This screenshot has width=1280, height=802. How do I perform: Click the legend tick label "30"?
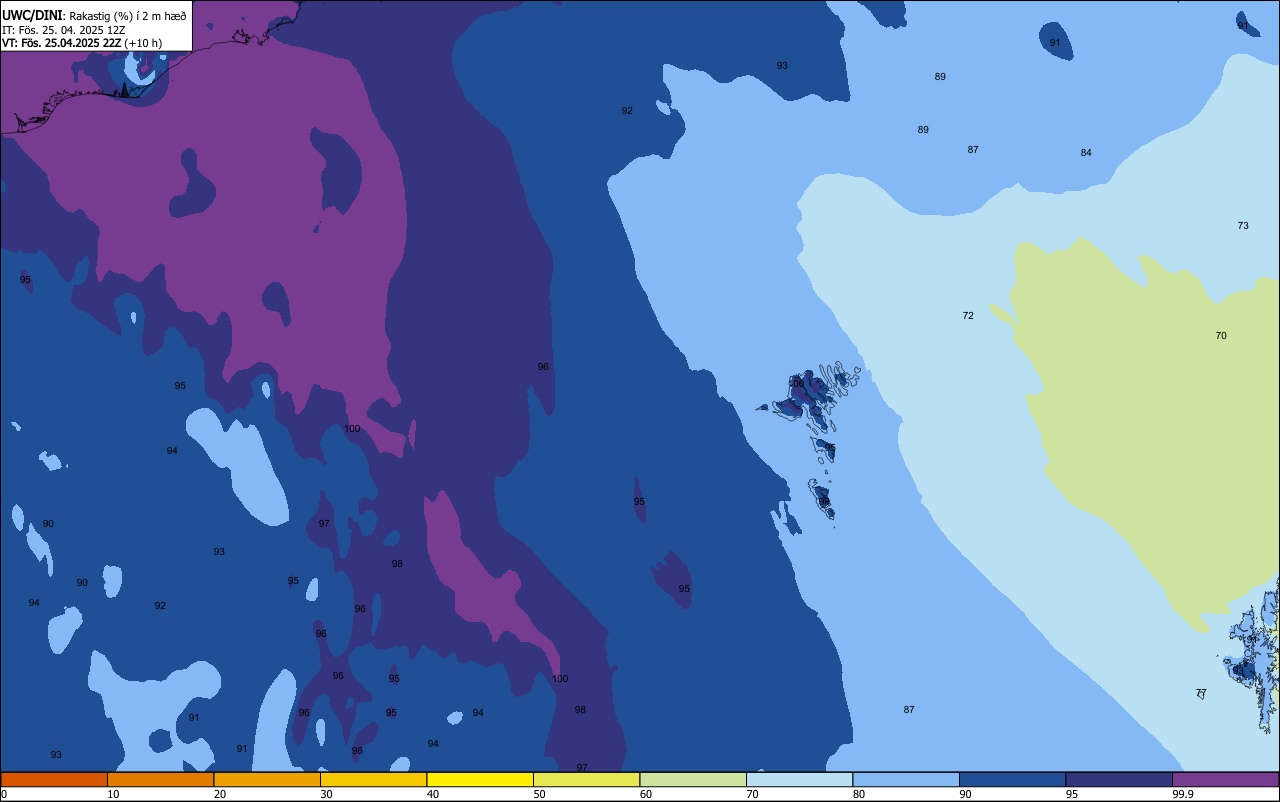pyautogui.click(x=326, y=794)
